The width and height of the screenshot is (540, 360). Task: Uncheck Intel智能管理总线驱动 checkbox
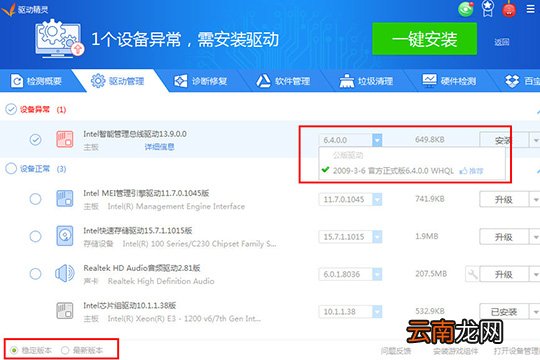pos(35,140)
